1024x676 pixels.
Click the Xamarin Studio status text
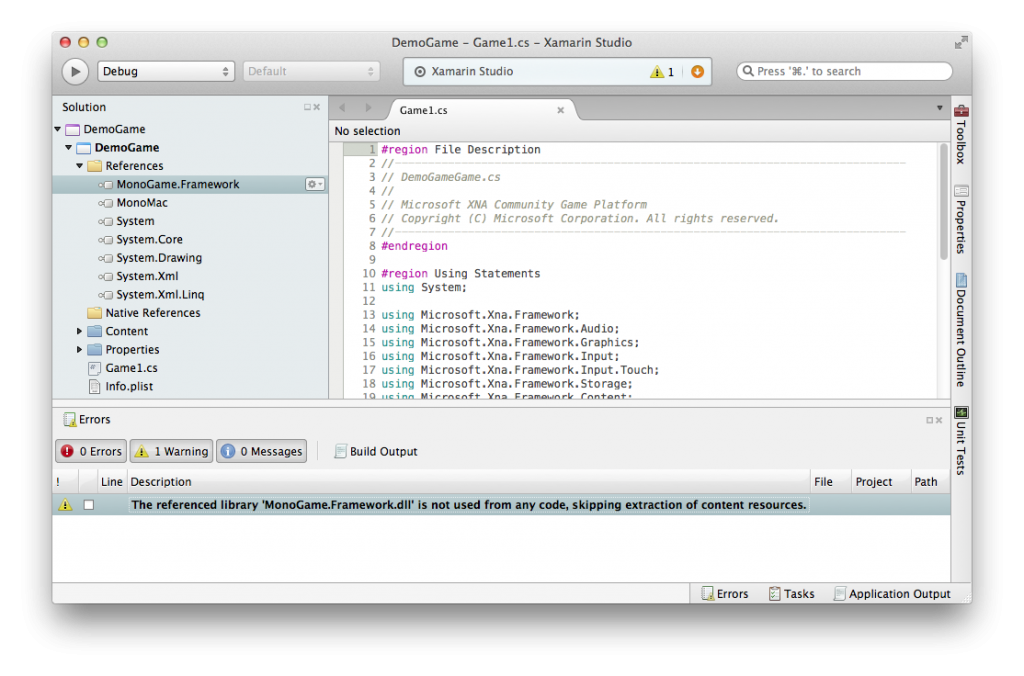[x=472, y=72]
